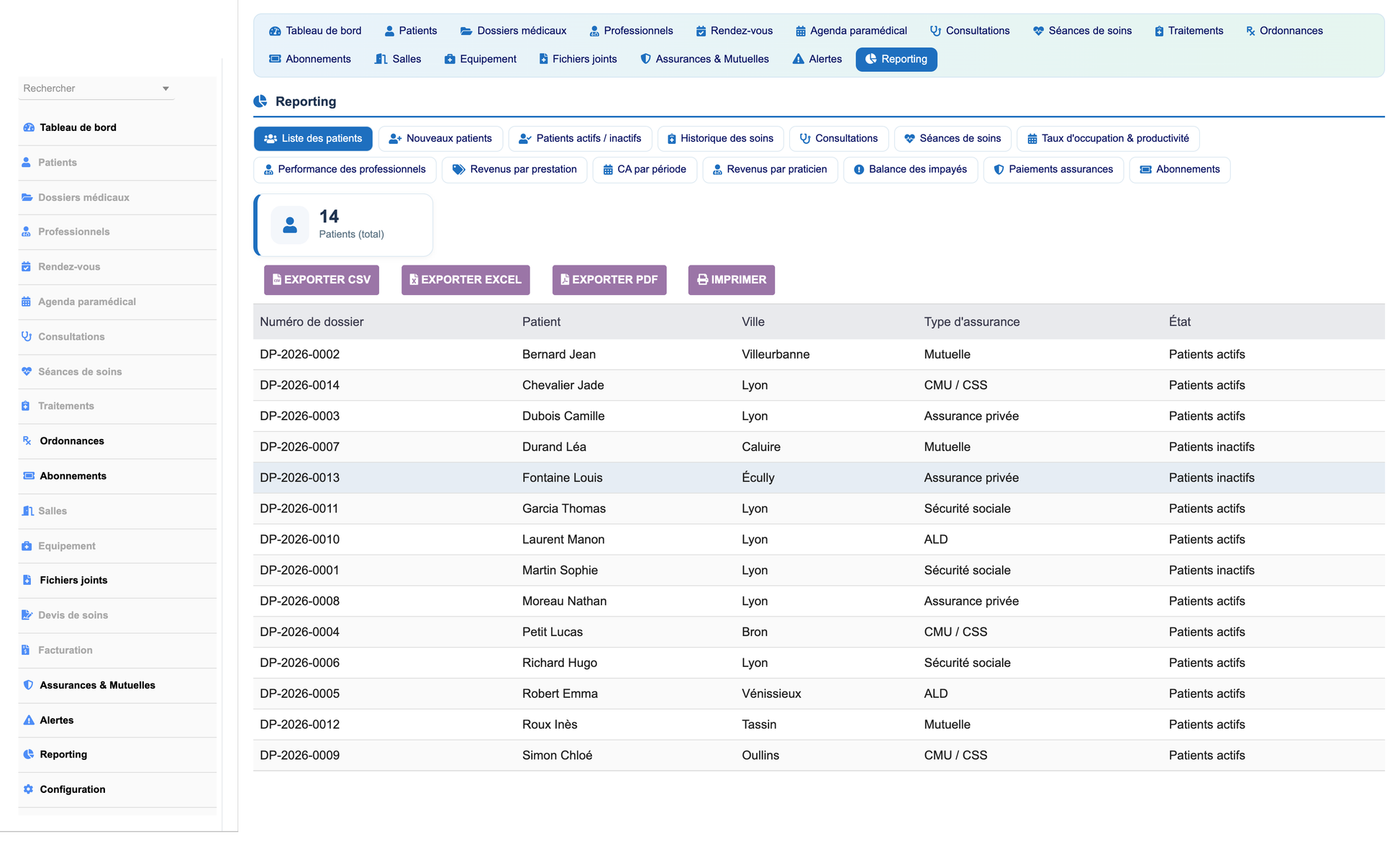
Task: Click the Devis de soins icon in the sidebar
Action: click(27, 615)
